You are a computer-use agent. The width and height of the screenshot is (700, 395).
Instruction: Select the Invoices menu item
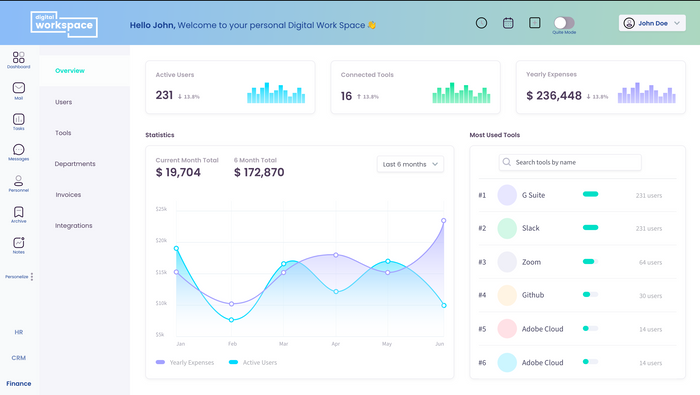pyautogui.click(x=68, y=195)
